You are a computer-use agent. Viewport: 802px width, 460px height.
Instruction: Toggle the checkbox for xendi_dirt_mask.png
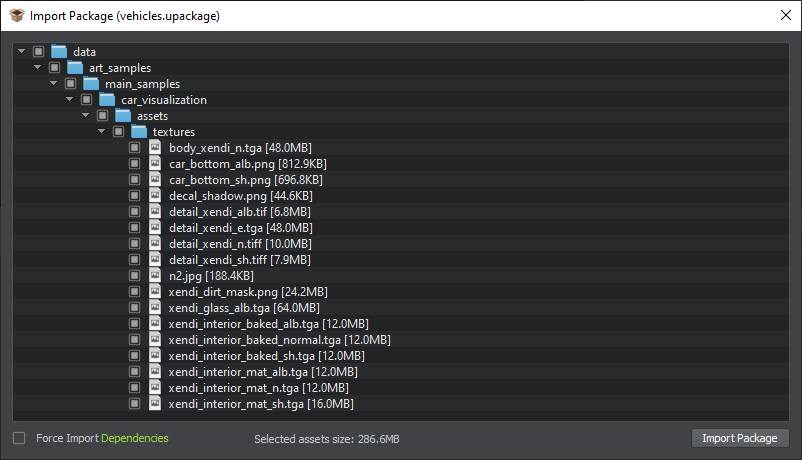(135, 292)
